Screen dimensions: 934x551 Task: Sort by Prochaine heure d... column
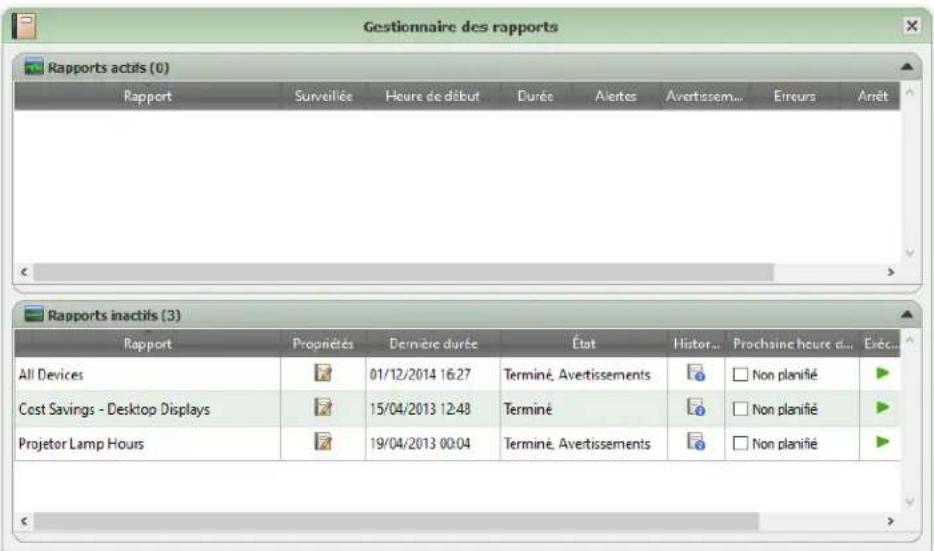(x=792, y=344)
